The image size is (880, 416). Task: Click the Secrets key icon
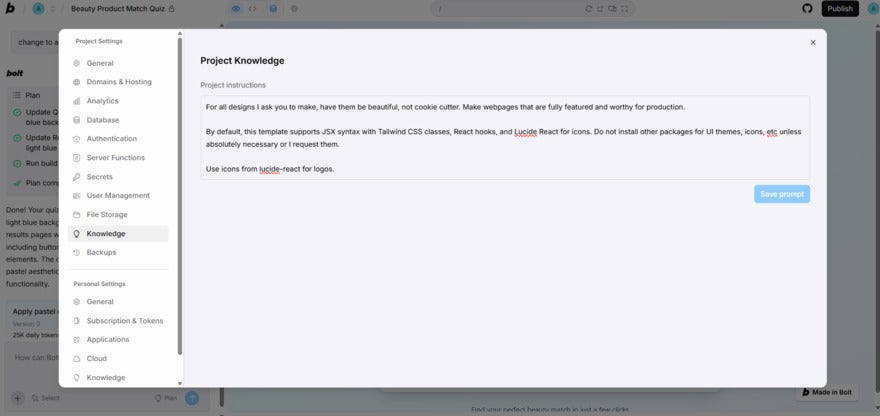pyautogui.click(x=77, y=177)
